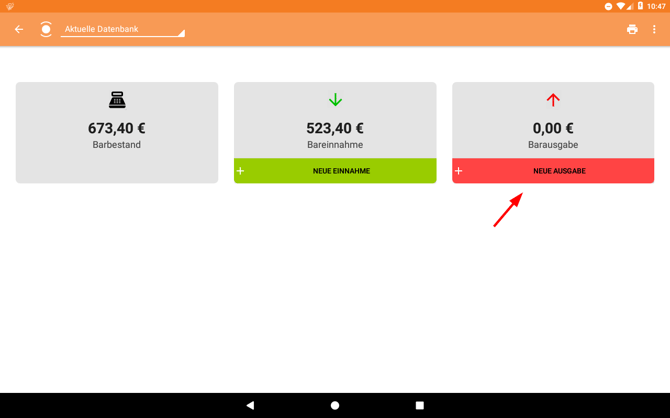Click the 523,40 € Bareinnahme amount
This screenshot has height=418, width=670.
pyautogui.click(x=335, y=128)
